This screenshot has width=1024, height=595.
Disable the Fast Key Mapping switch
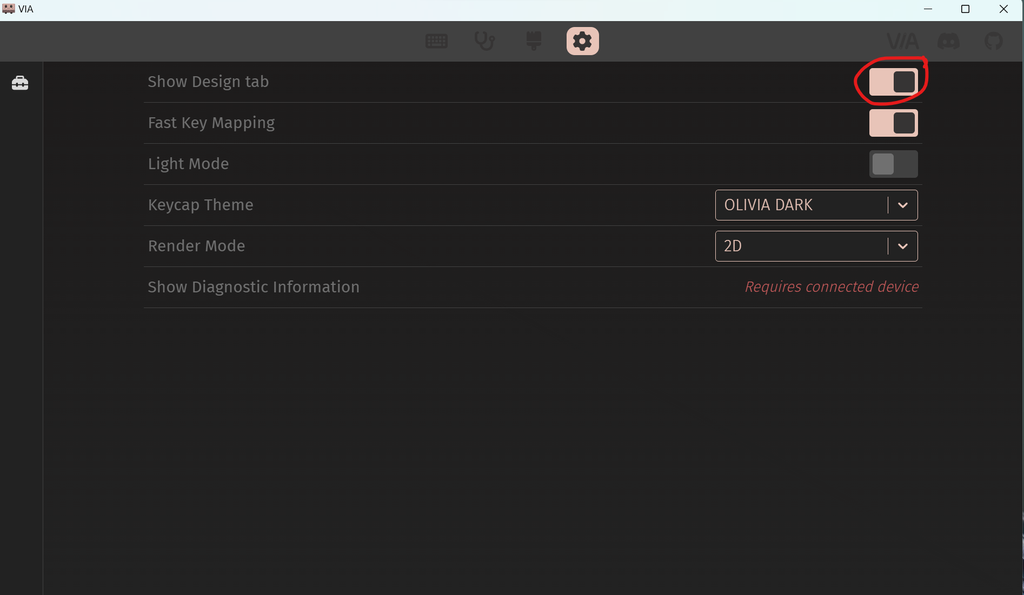[893, 123]
